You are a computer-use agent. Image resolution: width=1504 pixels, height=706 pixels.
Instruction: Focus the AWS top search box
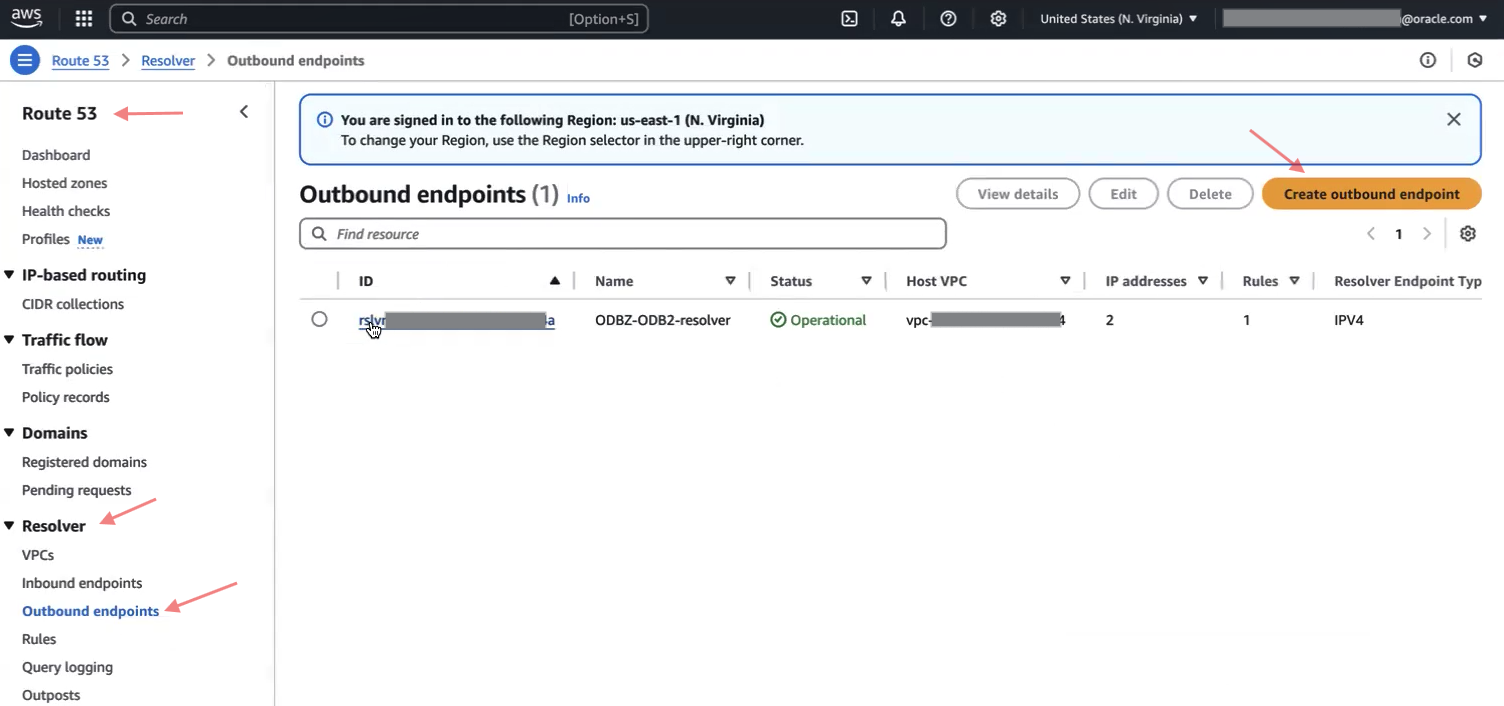coord(379,18)
